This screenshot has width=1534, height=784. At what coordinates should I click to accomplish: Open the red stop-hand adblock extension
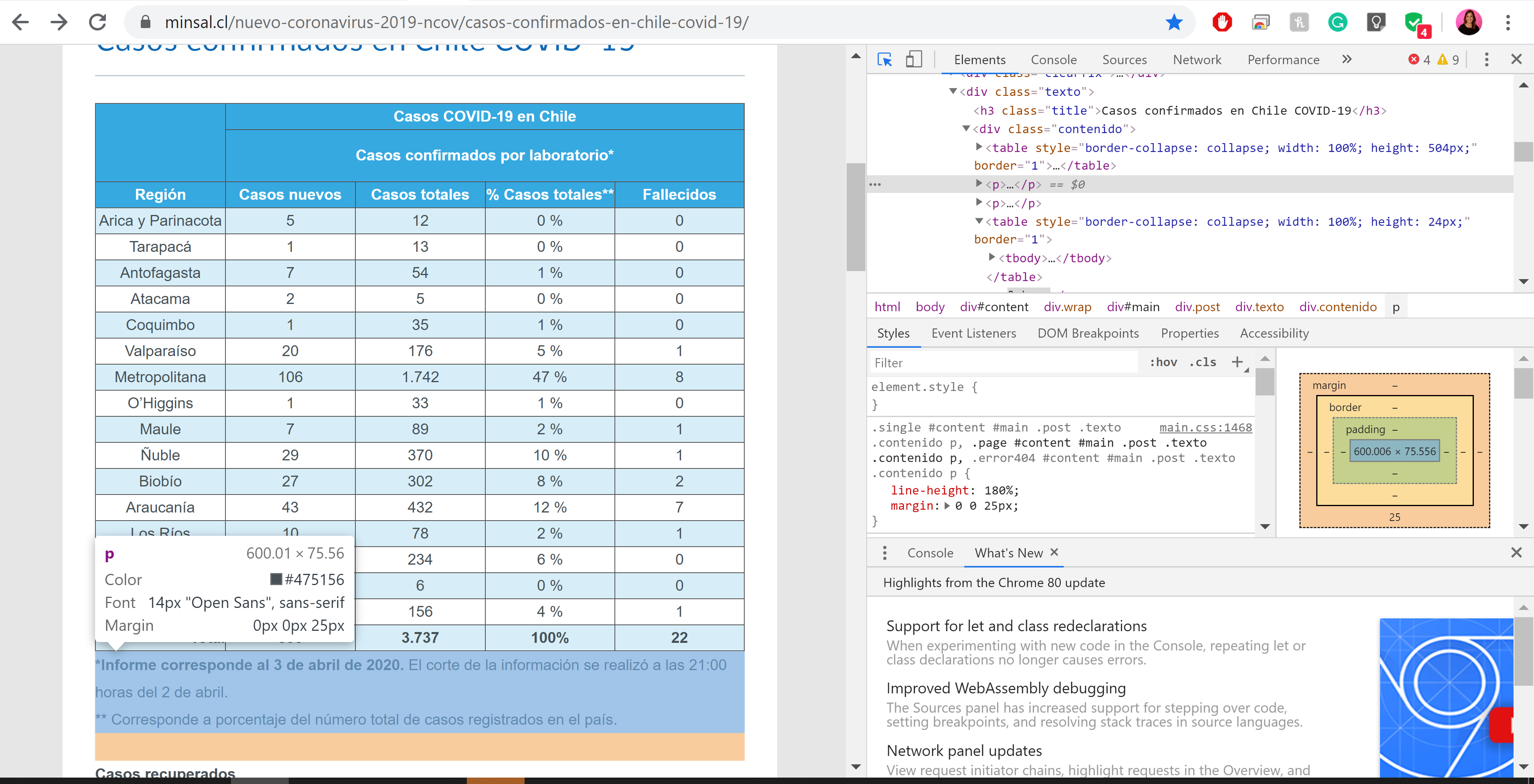1222,22
